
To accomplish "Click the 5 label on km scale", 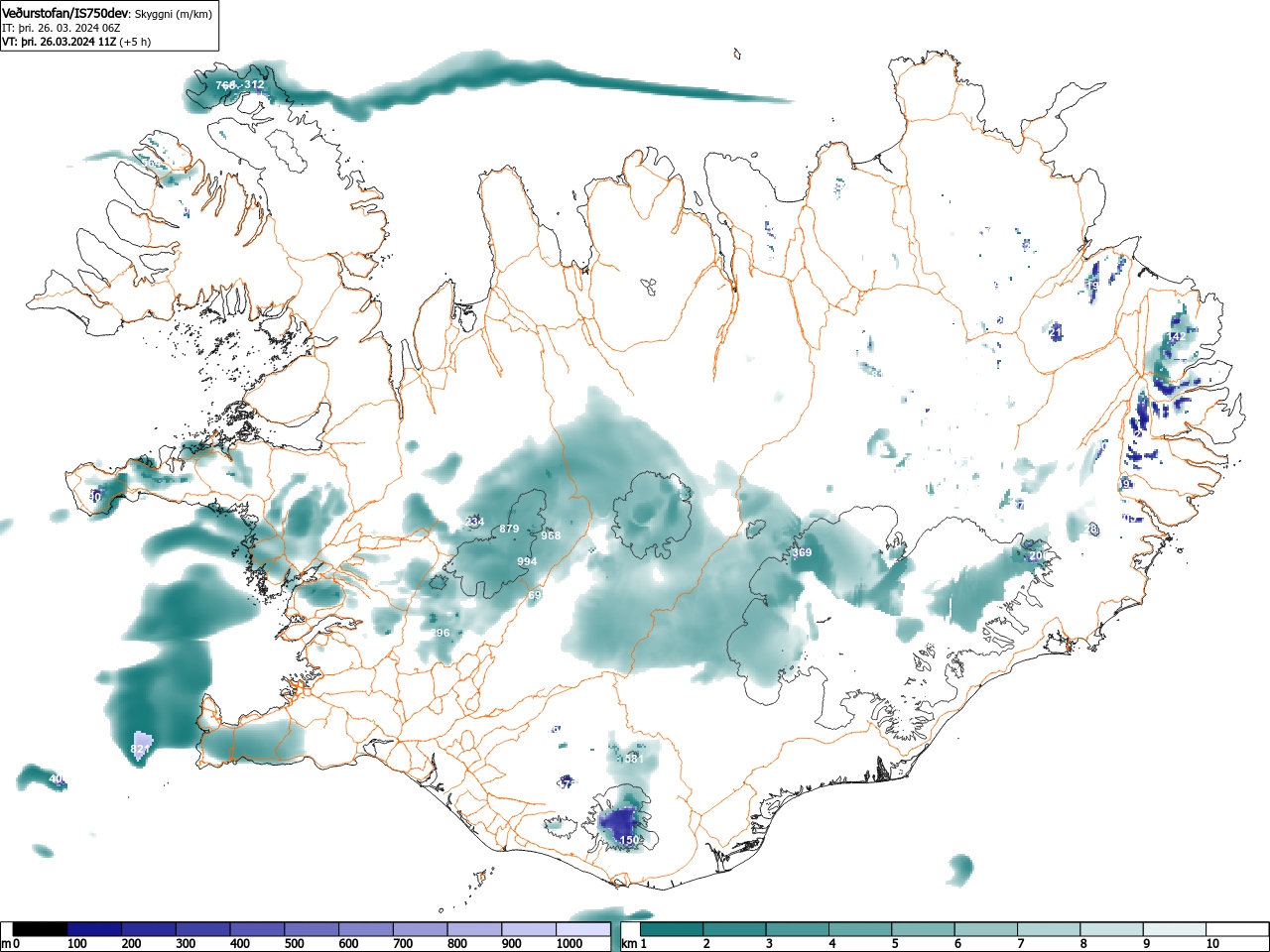I will [895, 944].
